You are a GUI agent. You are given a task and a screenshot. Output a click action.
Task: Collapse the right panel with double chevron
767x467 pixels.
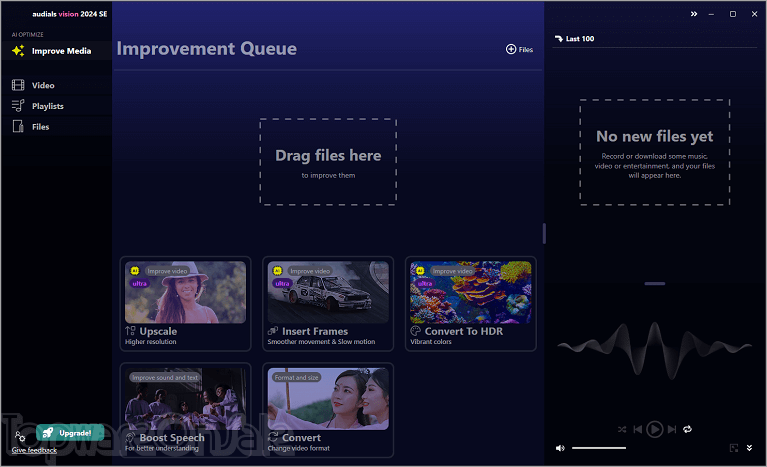[694, 14]
